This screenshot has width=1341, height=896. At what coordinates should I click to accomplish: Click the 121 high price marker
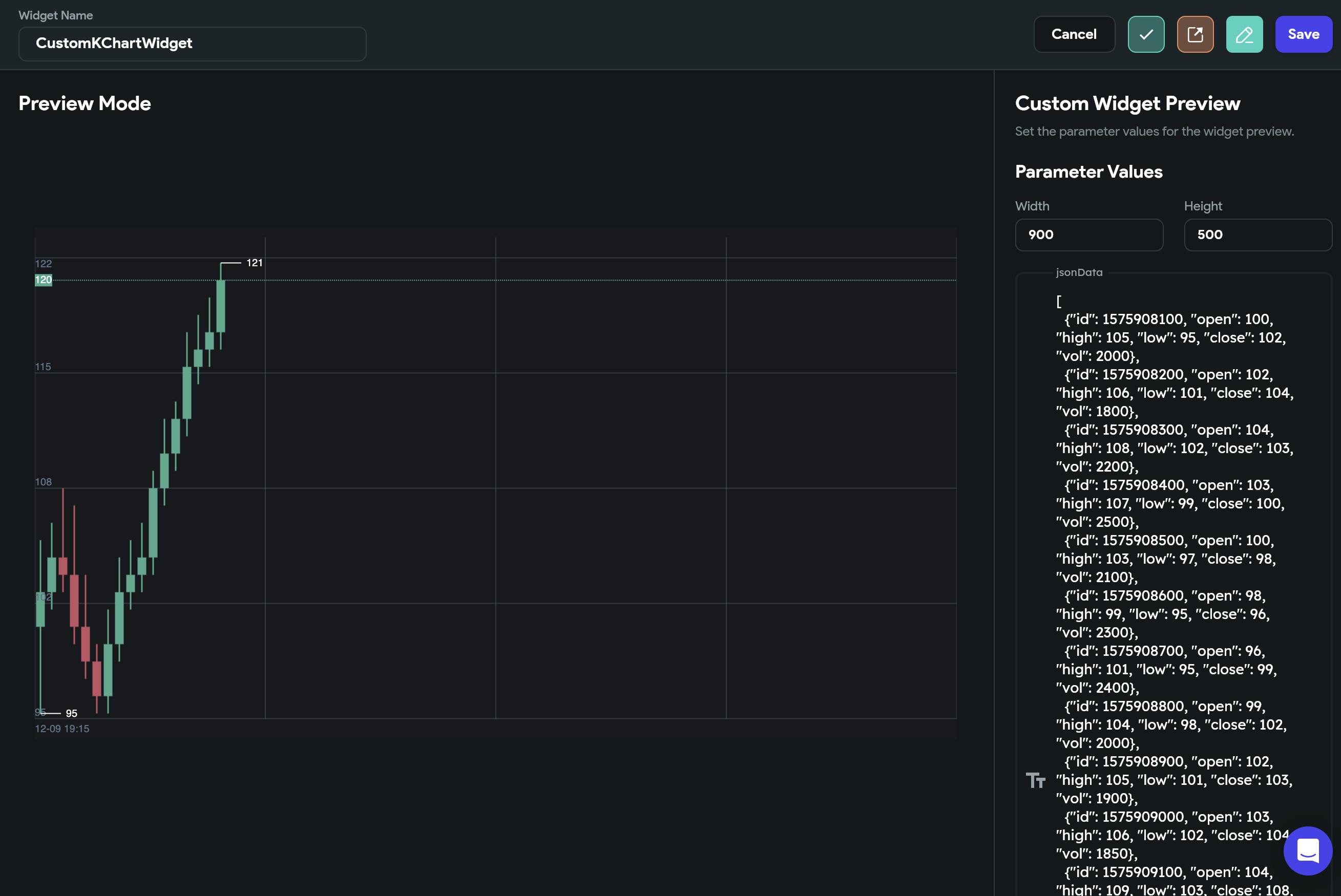[255, 263]
